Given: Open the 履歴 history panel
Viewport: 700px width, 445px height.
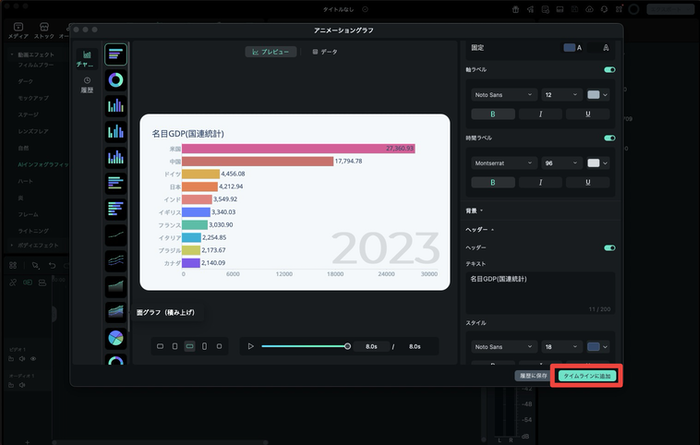Looking at the screenshot, I should pyautogui.click(x=86, y=84).
